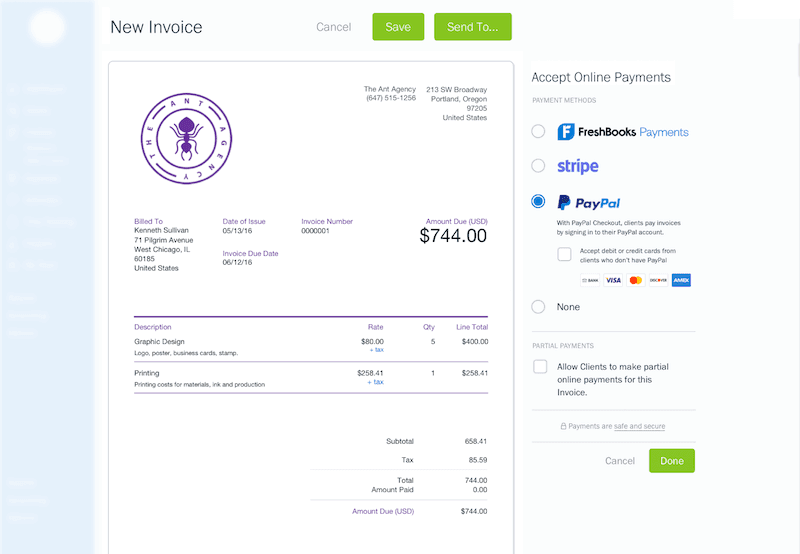Cancel the new invoice in the header

tap(333, 27)
